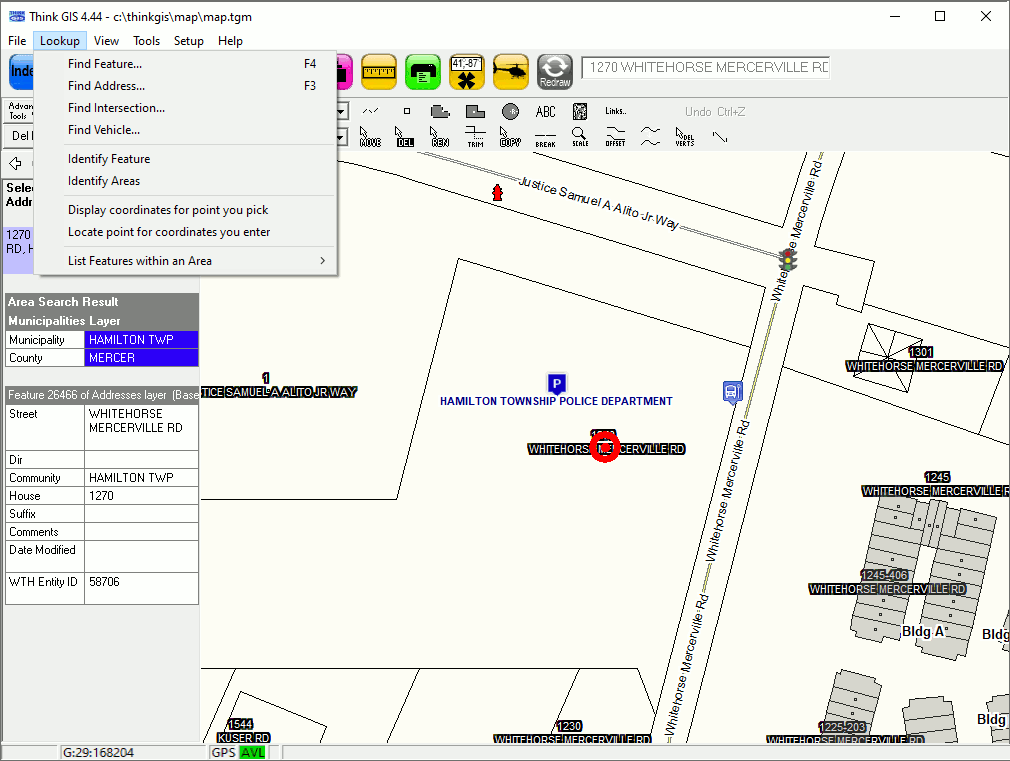Click the yellow helicopter icon
This screenshot has width=1010, height=761.
click(x=510, y=72)
